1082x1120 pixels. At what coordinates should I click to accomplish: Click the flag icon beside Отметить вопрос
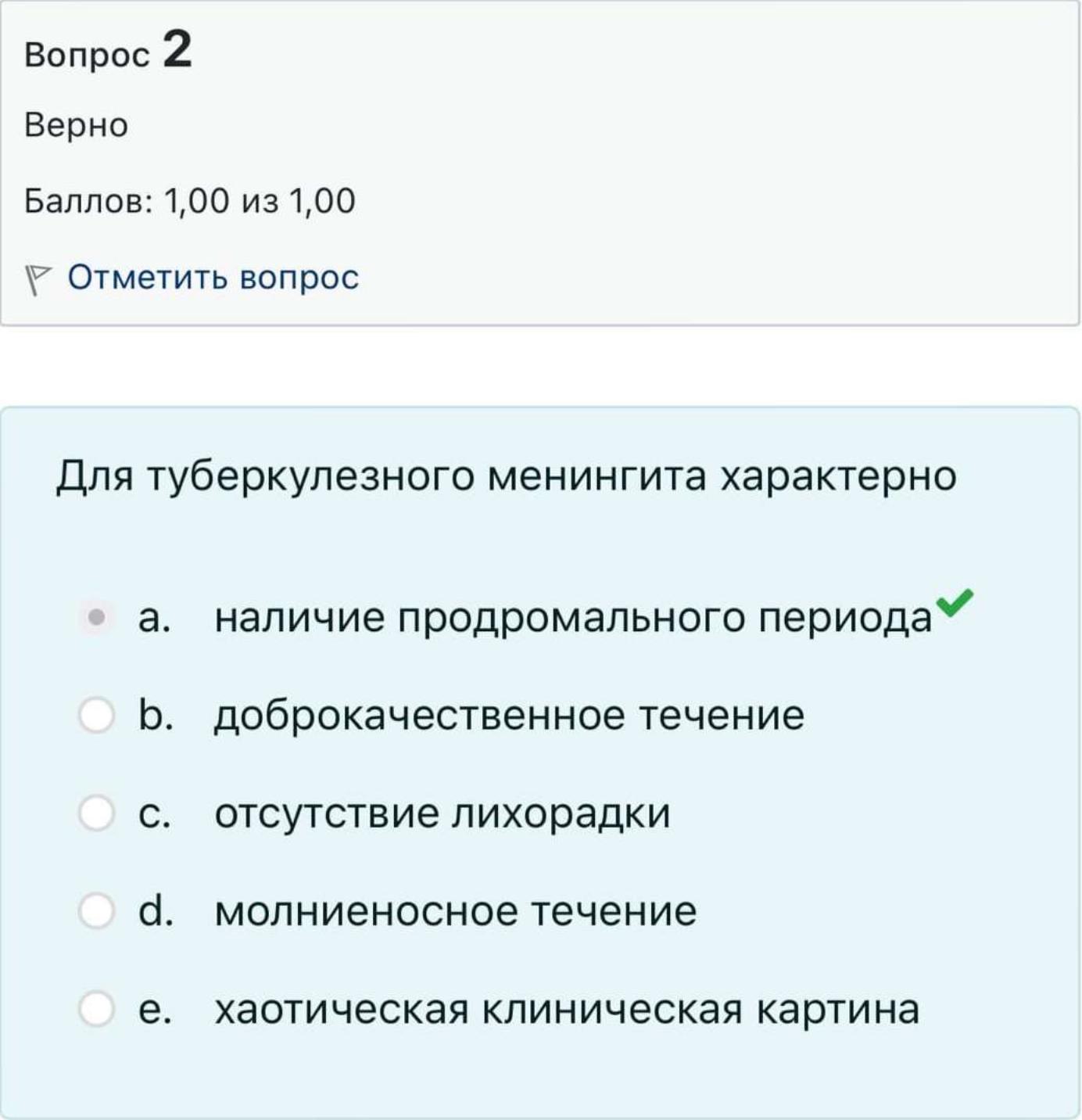pyautogui.click(x=37, y=280)
